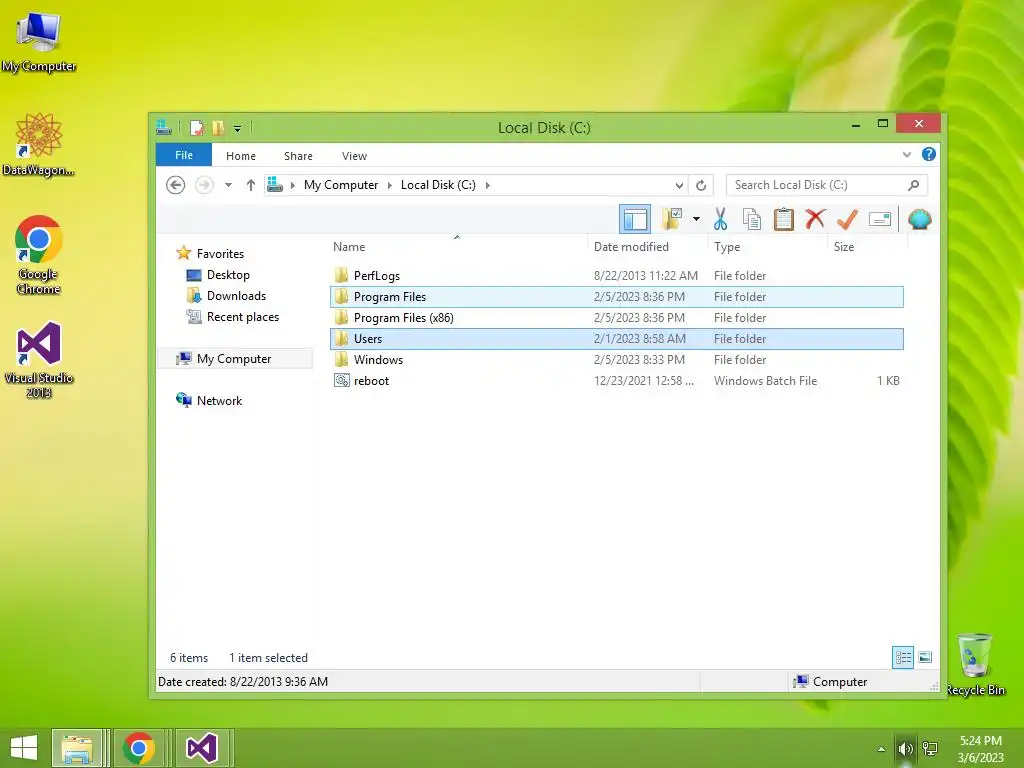Click File Explorer on the taskbar
The width and height of the screenshot is (1024, 768).
tap(76, 748)
